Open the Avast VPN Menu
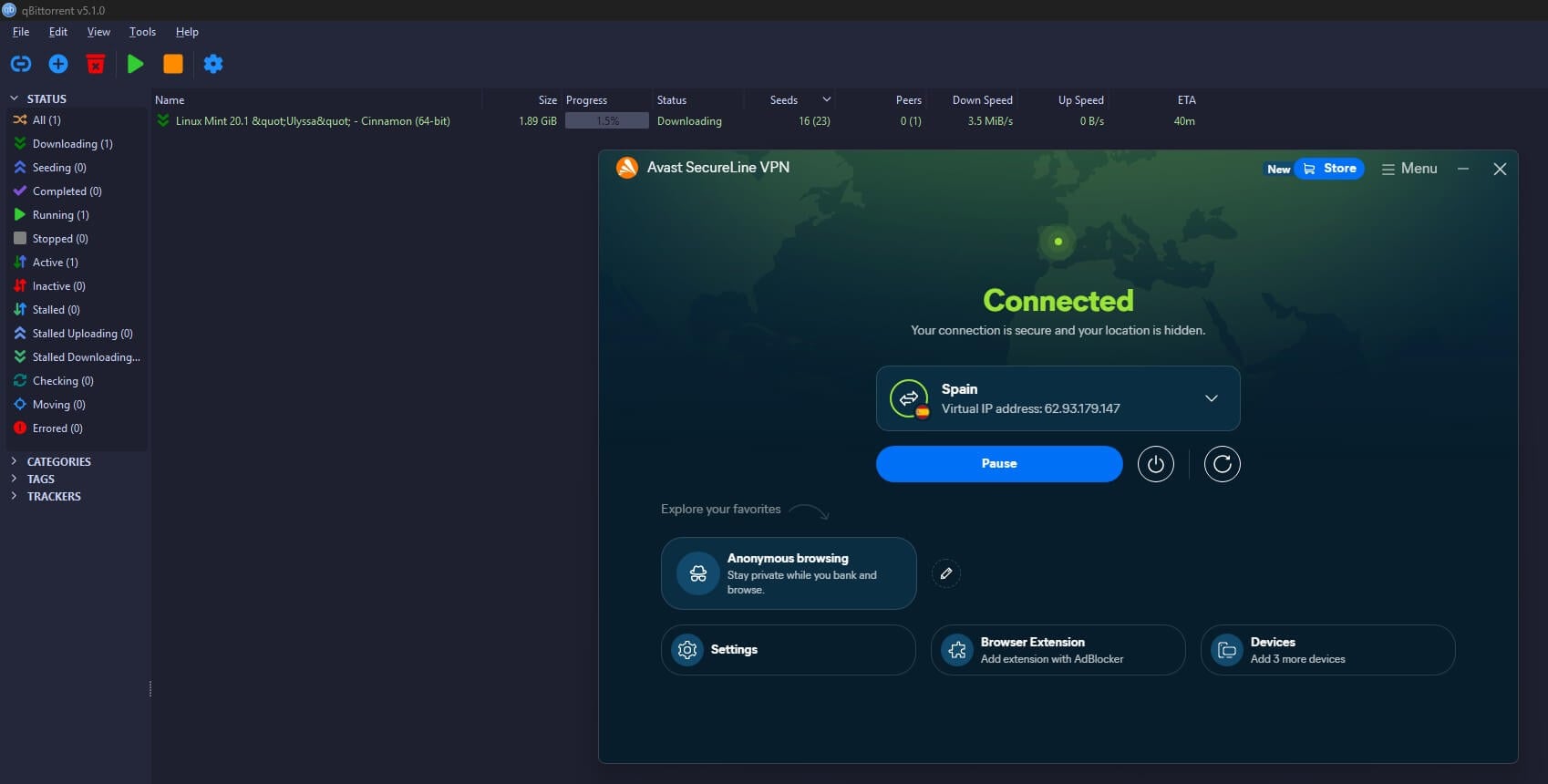Screen dimensions: 1548x784 pyautogui.click(x=1409, y=169)
